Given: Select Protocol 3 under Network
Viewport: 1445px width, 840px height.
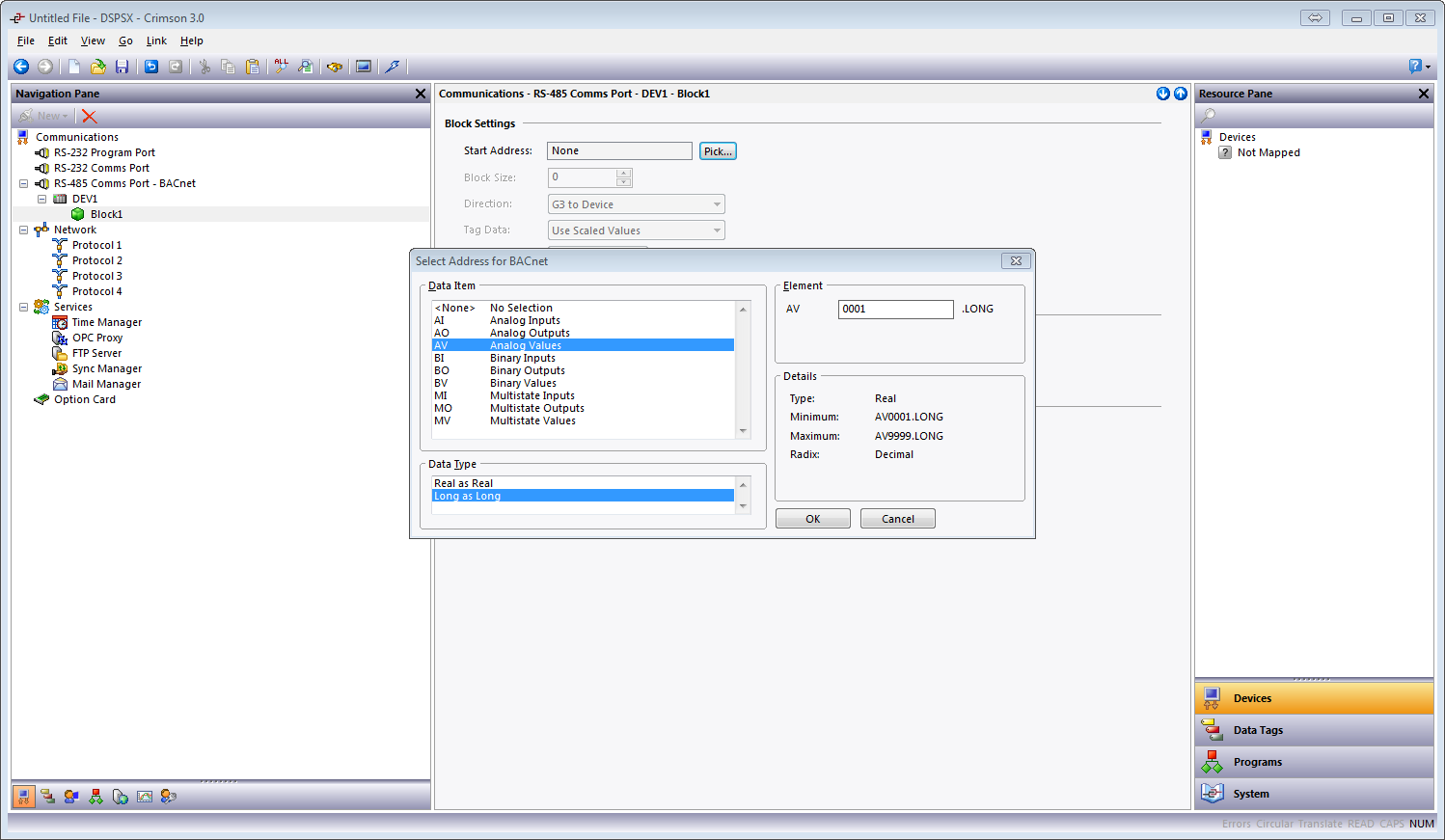Looking at the screenshot, I should (x=96, y=276).
